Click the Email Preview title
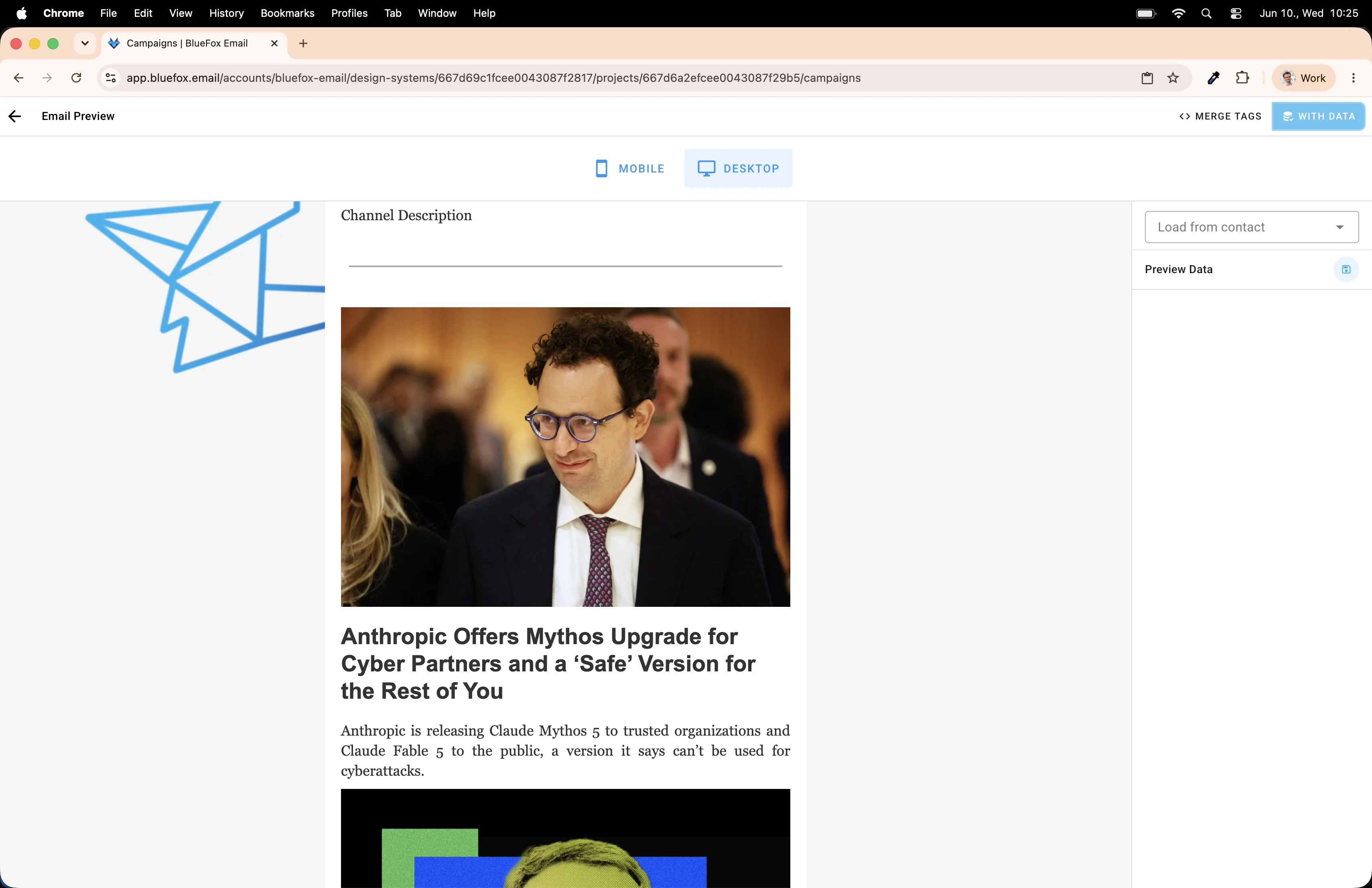Viewport: 1372px width, 888px height. tap(78, 116)
